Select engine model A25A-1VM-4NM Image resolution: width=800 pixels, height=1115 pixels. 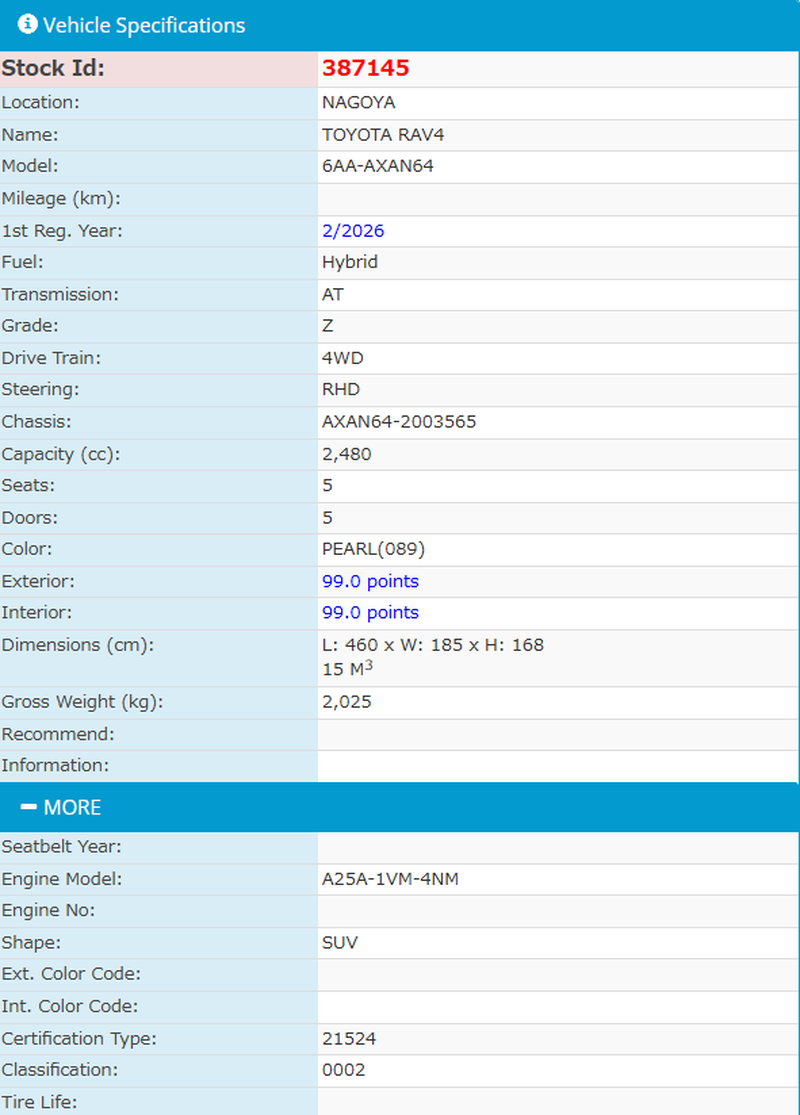pos(390,879)
